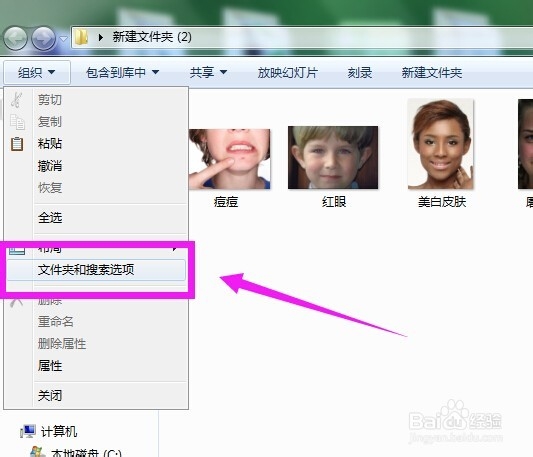Click the clipboard paste icon
Image resolution: width=533 pixels, height=457 pixels.
(17, 144)
